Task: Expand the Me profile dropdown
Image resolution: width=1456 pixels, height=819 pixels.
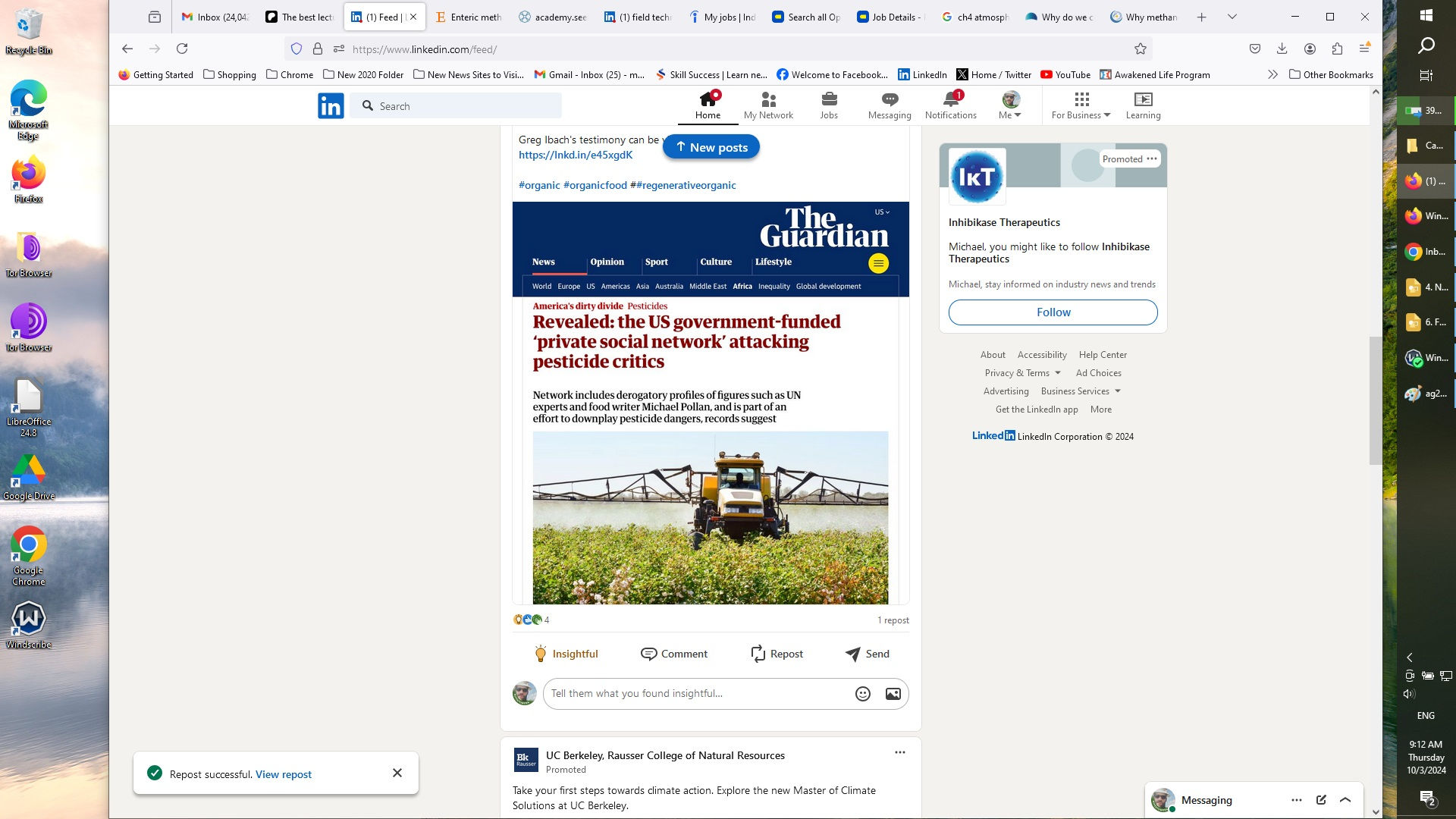Action: 1011,105
